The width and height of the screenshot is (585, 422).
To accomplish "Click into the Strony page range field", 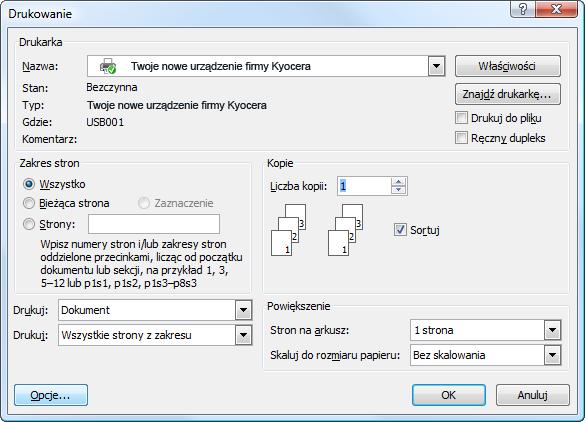I will click(154, 224).
